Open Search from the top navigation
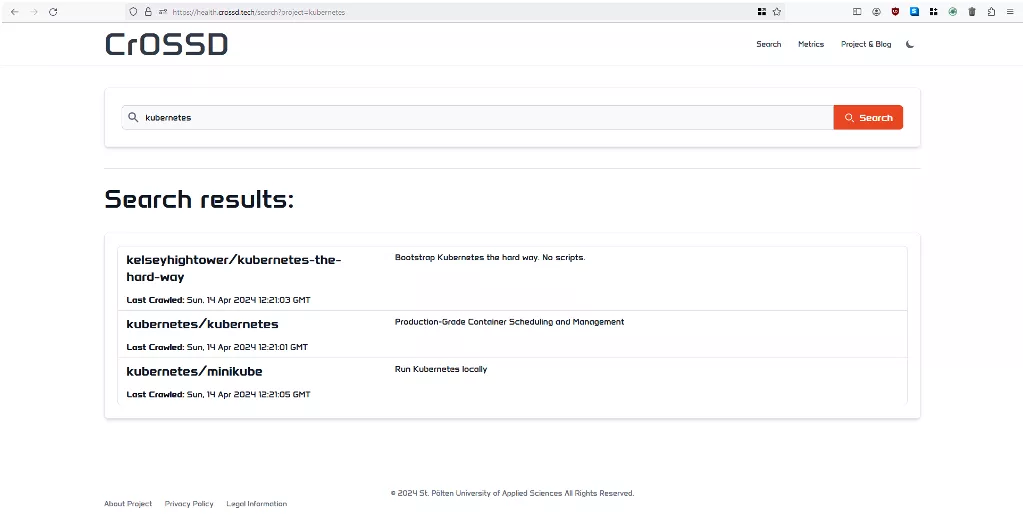Viewport: 1023px width, 515px height. (768, 44)
